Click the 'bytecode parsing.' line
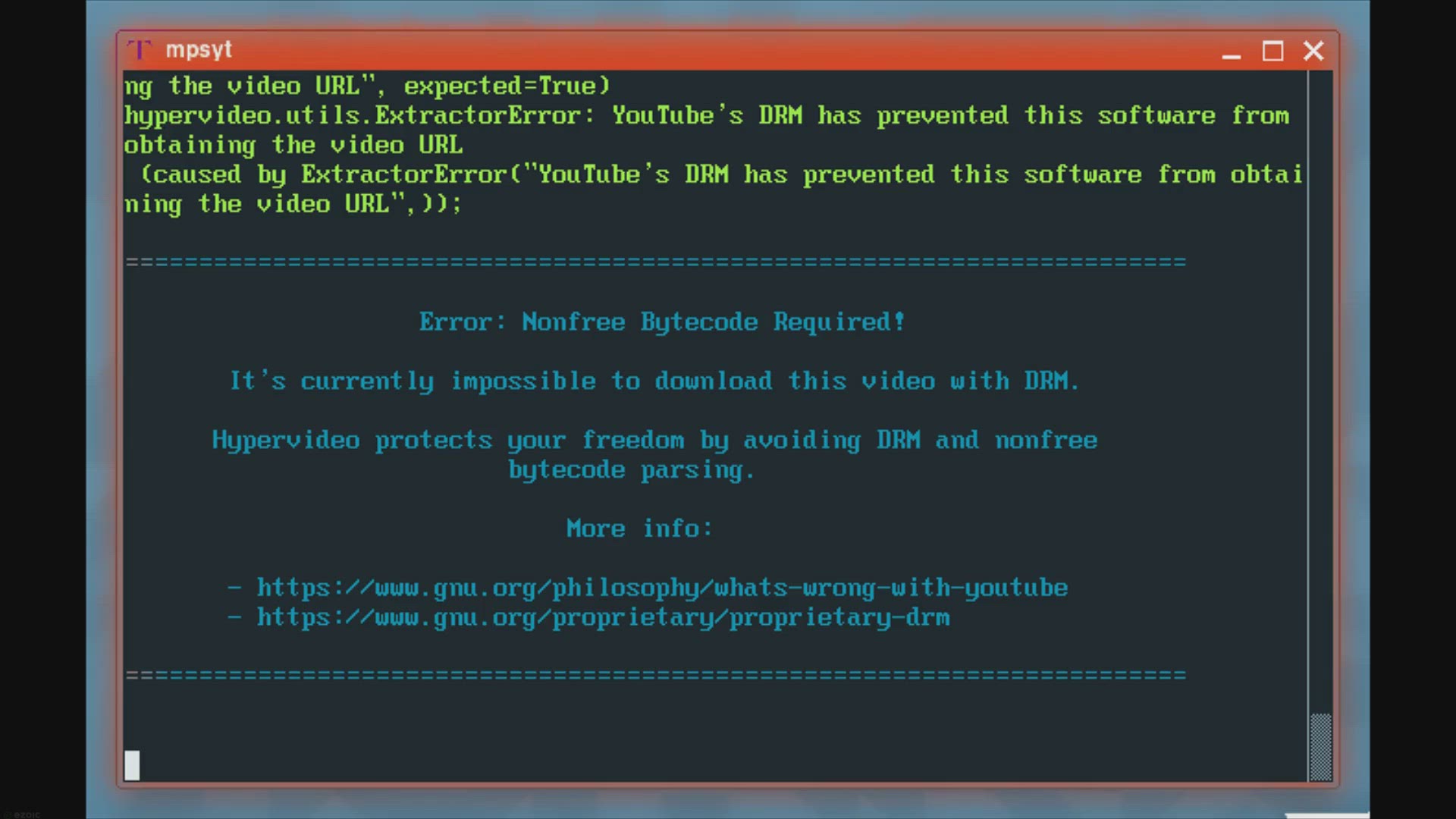 (x=632, y=469)
